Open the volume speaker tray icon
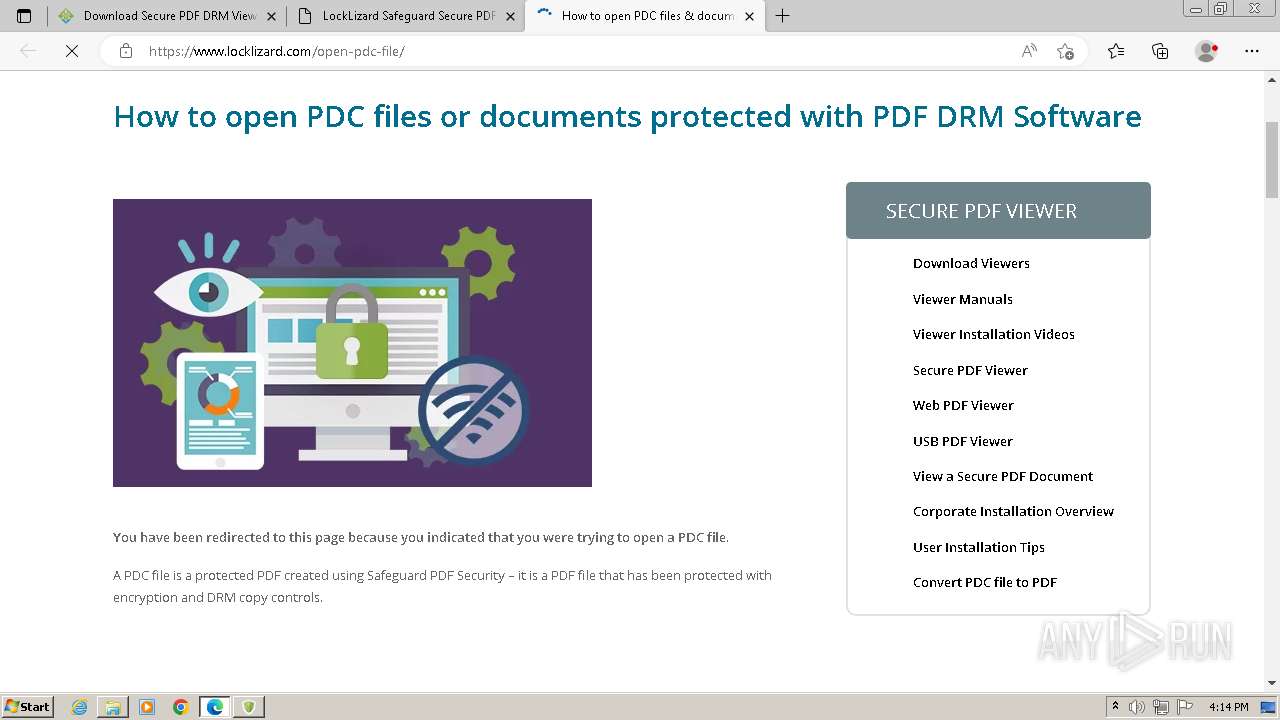This screenshot has width=1280, height=720. (1138, 707)
